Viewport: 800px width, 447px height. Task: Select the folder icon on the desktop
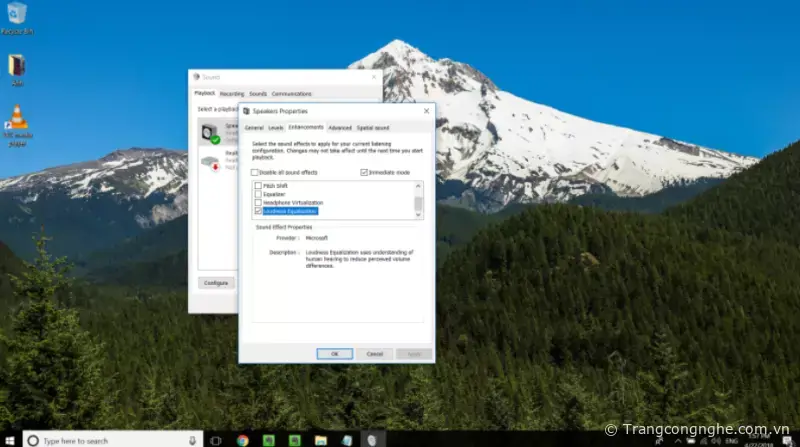pos(17,65)
